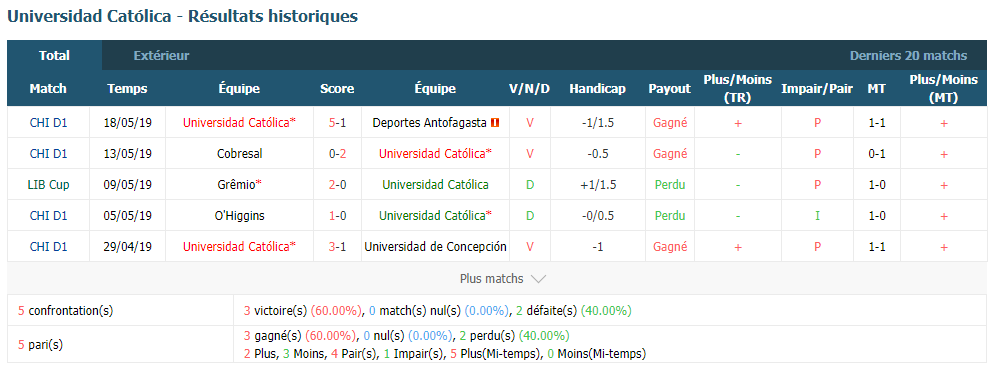Click the CHI D1 league on 18/05/19
Viewport: 996px width, 370px height.
(x=48, y=123)
